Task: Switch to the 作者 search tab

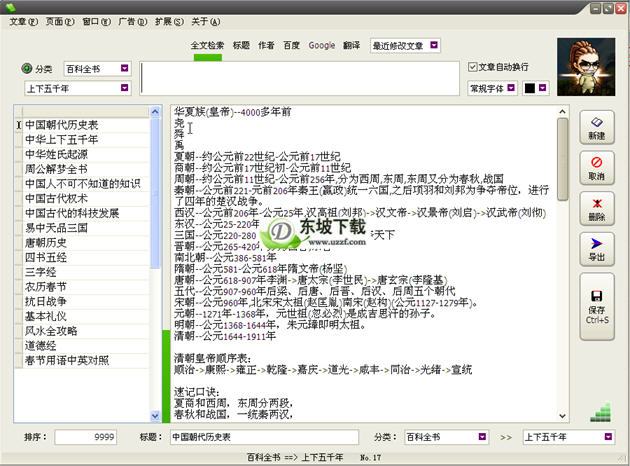Action: 266,45
